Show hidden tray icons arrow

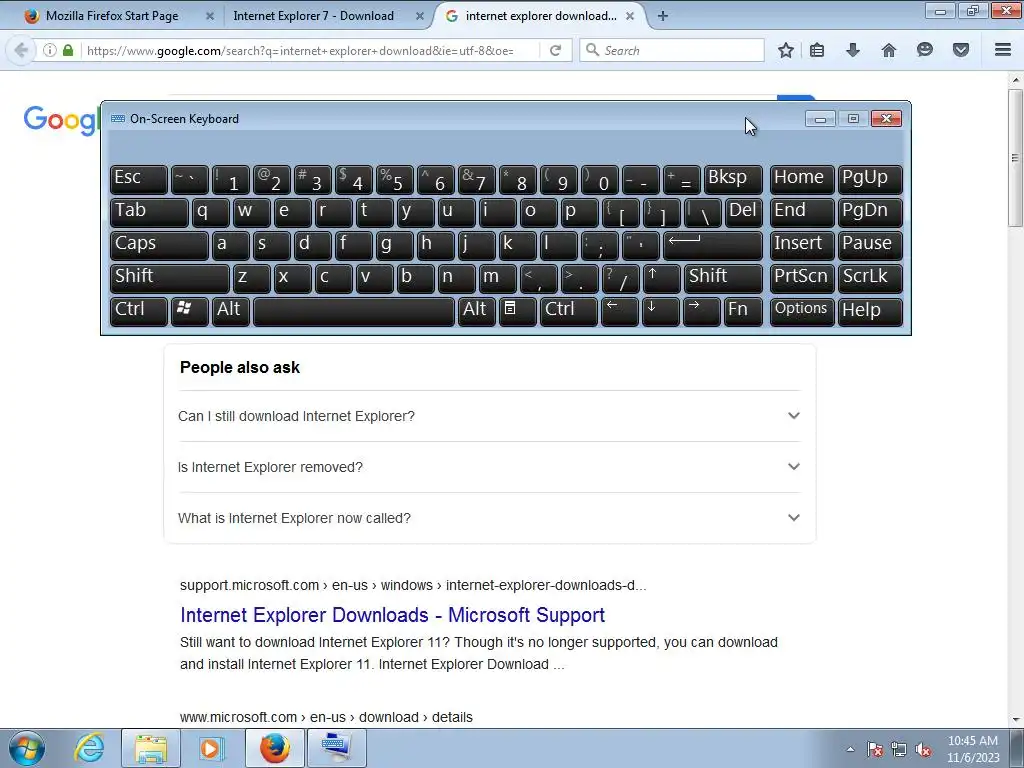850,749
